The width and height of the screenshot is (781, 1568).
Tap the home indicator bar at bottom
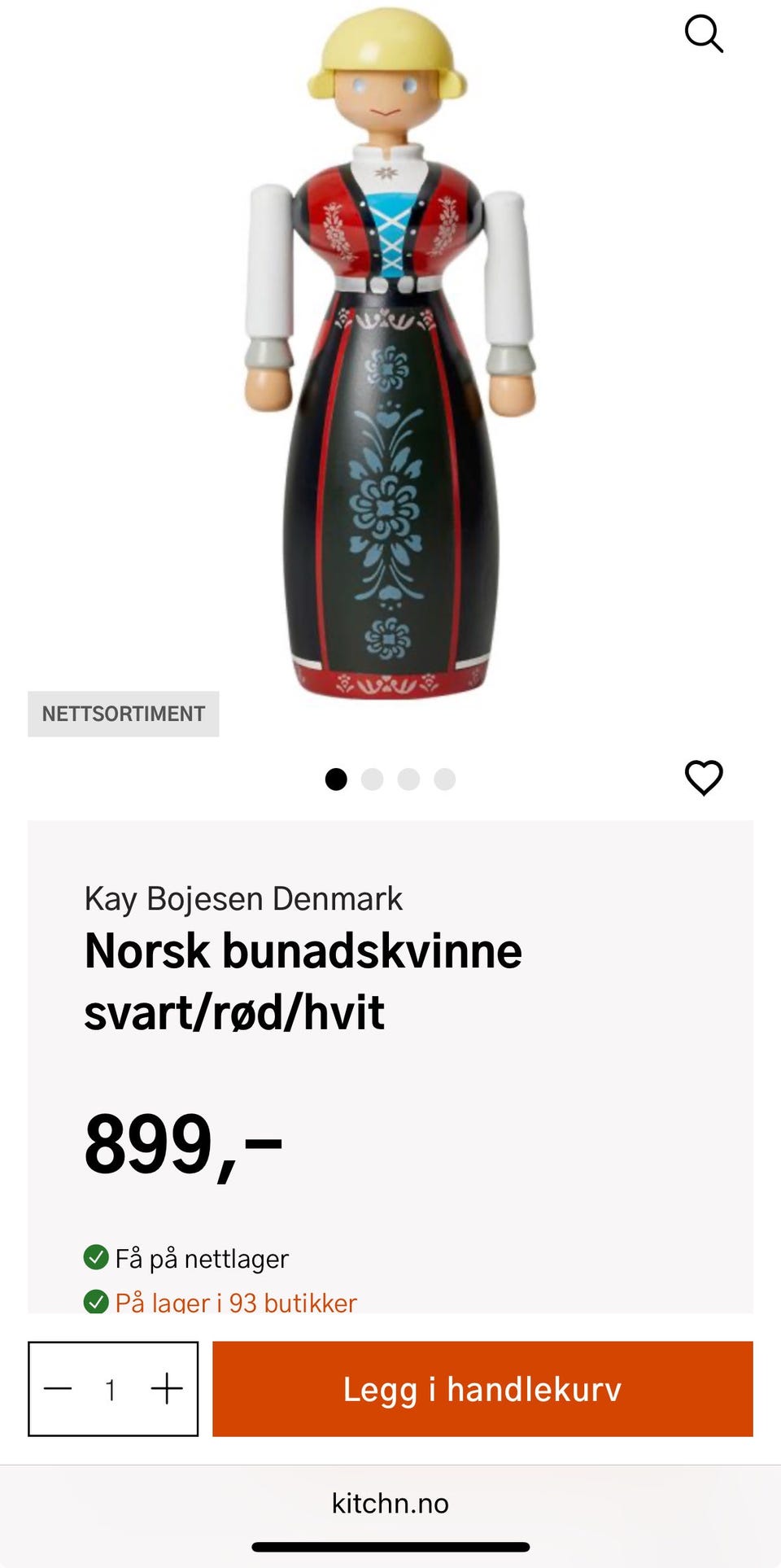coord(390,1547)
